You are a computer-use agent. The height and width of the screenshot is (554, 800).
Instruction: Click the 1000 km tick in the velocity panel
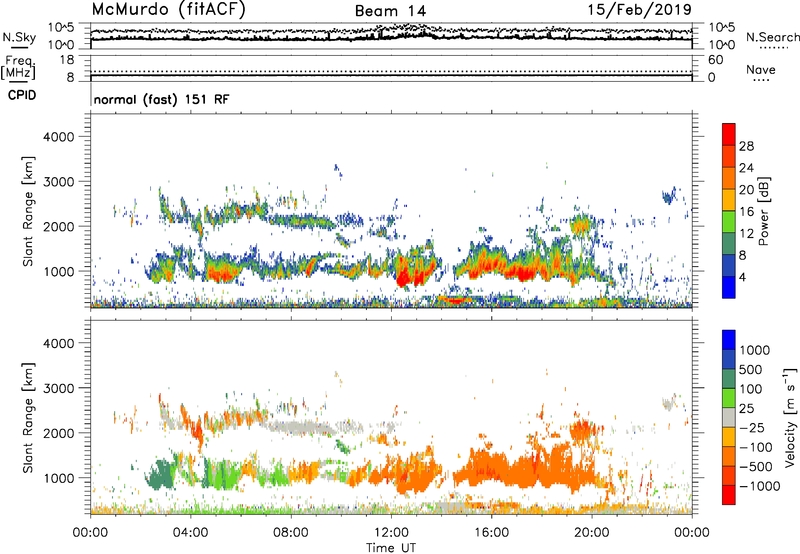(x=59, y=478)
